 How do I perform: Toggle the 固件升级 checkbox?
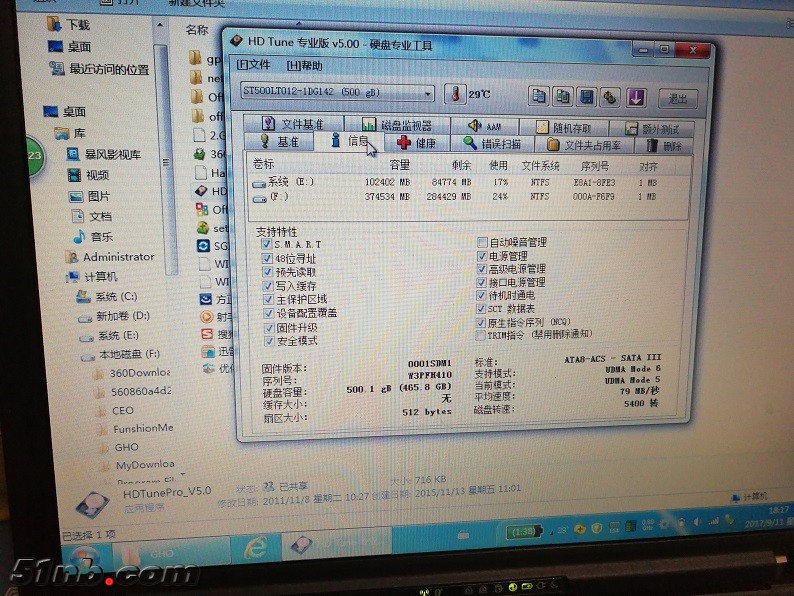point(269,328)
